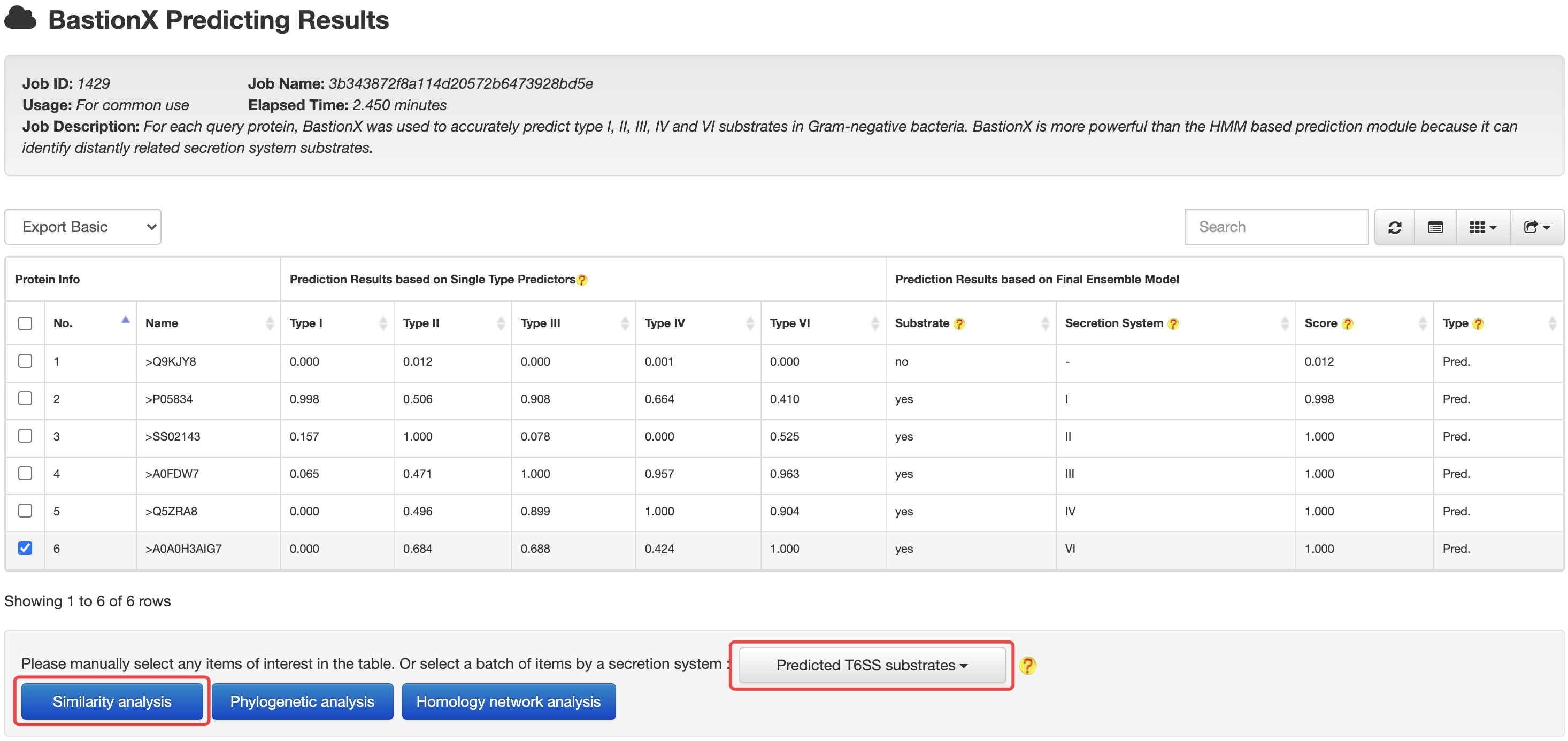Open the export data dropdown

point(1536,227)
